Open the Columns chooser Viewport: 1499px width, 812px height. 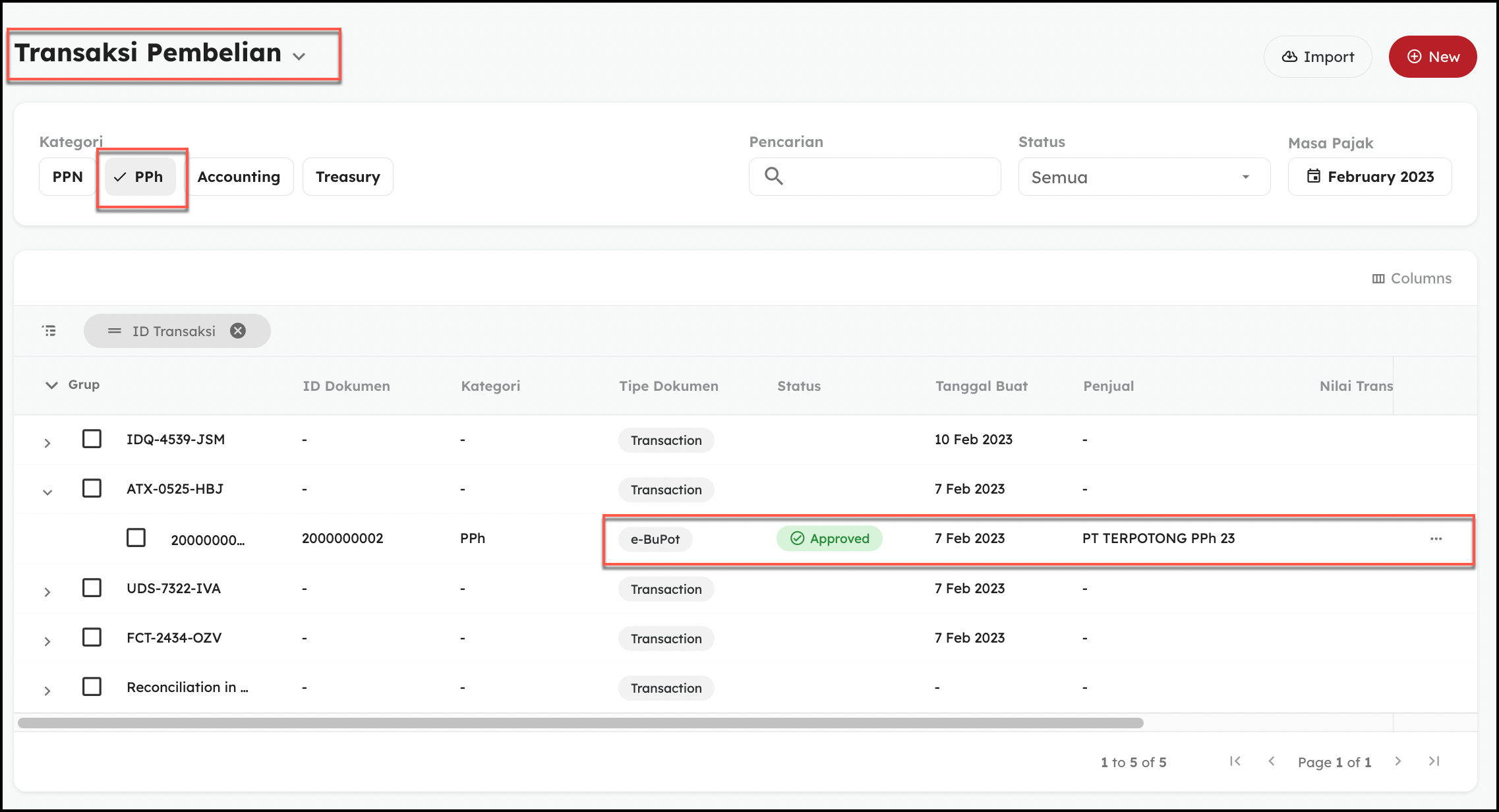(x=1411, y=279)
